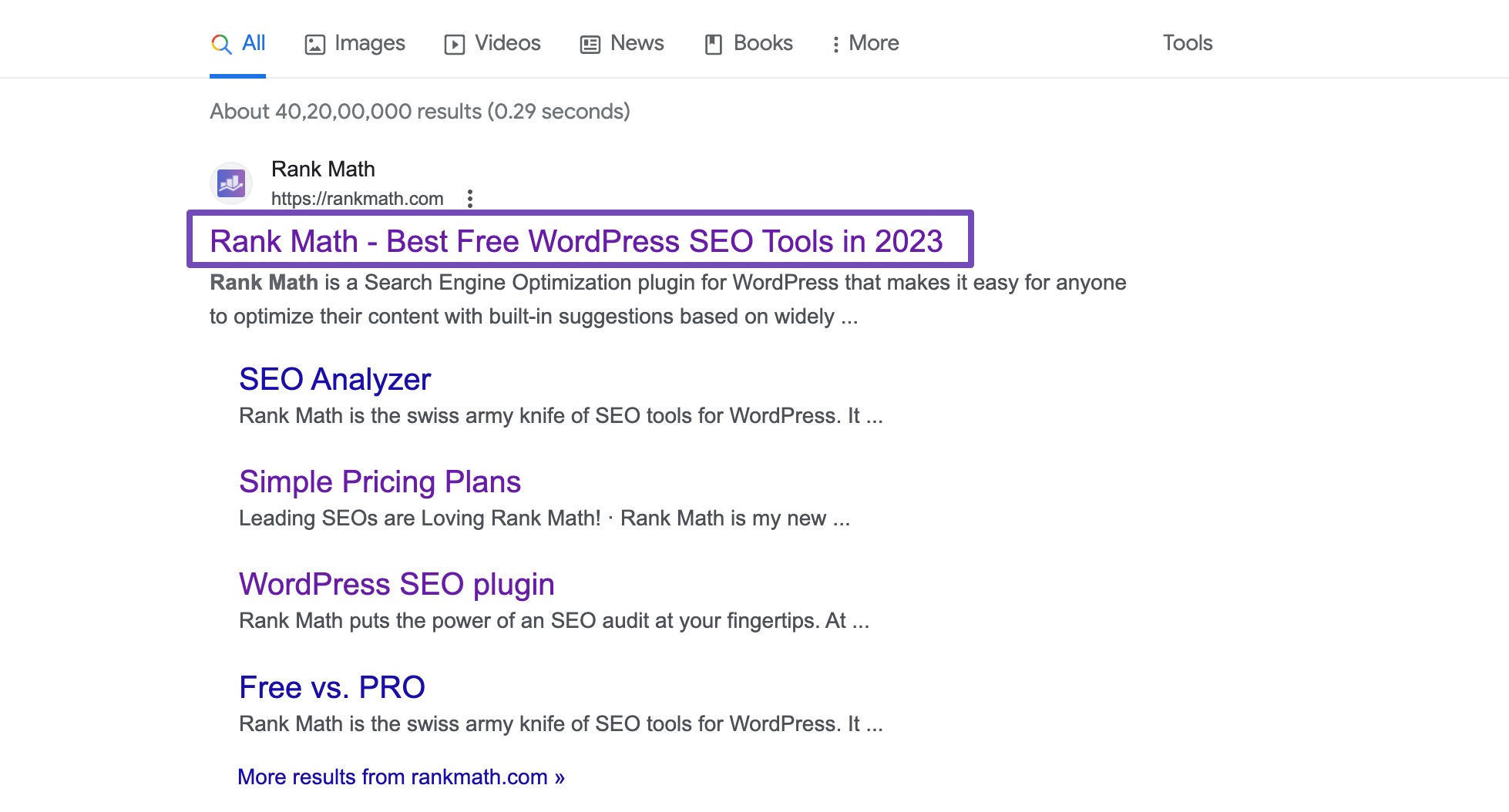Open the SEO Analyzer sitelink

335,379
